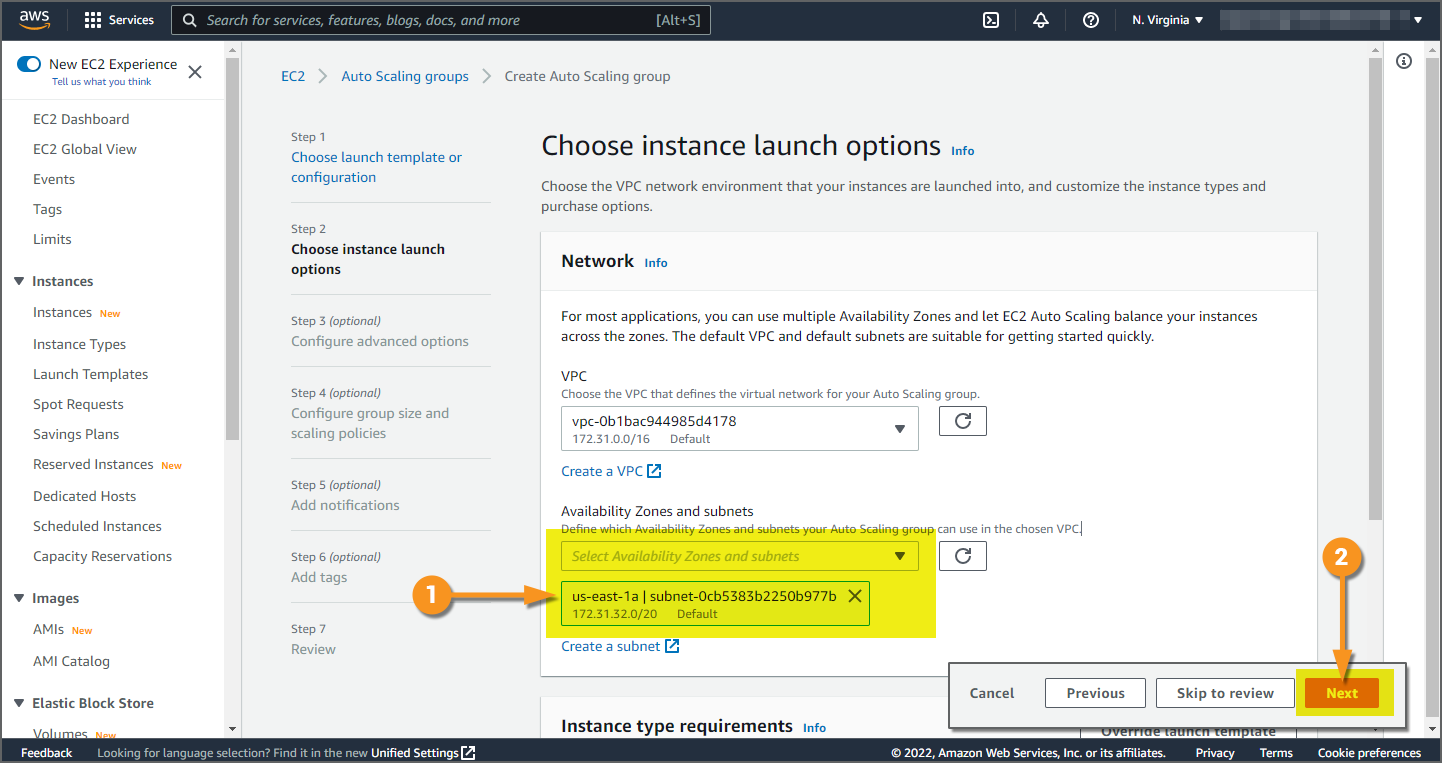Go to Events in sidebar
1442x763 pixels.
(54, 179)
